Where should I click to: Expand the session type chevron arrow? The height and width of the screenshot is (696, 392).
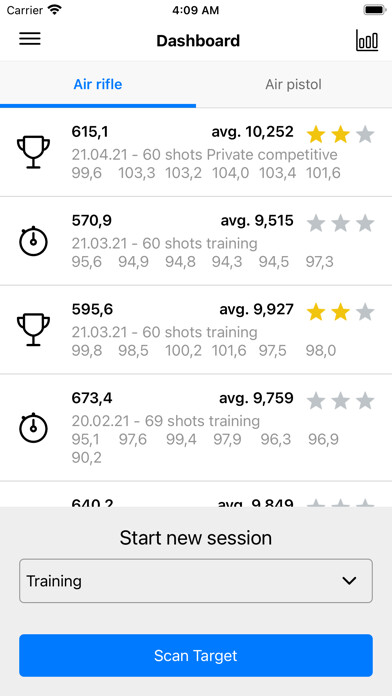(350, 581)
